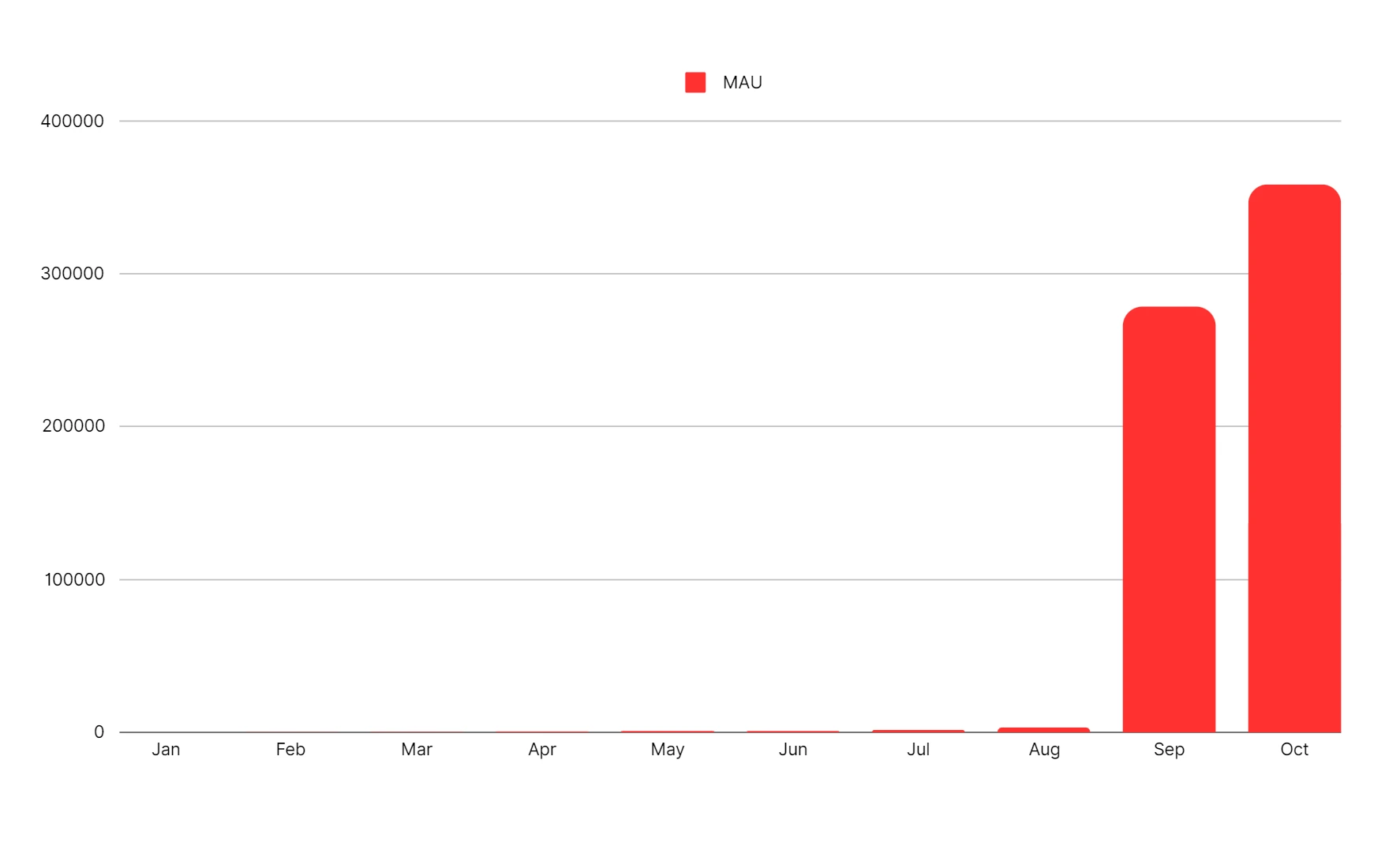Click the MAU legend label
Image resolution: width=1400 pixels, height=846 pixels.
[742, 82]
